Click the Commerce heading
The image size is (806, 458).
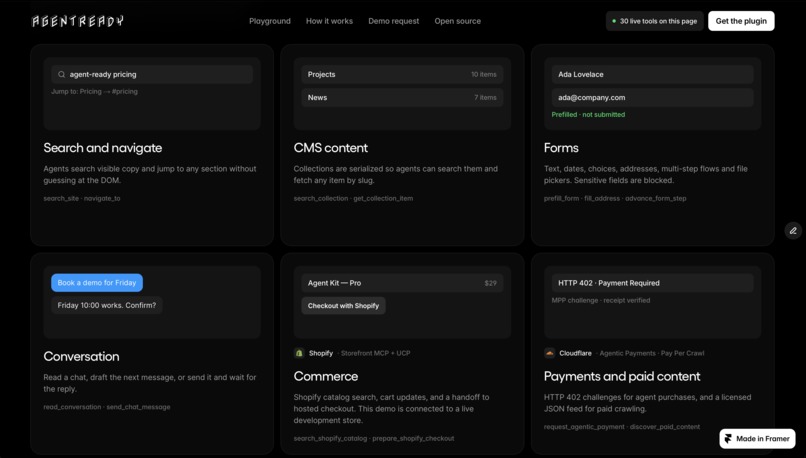[x=326, y=376]
